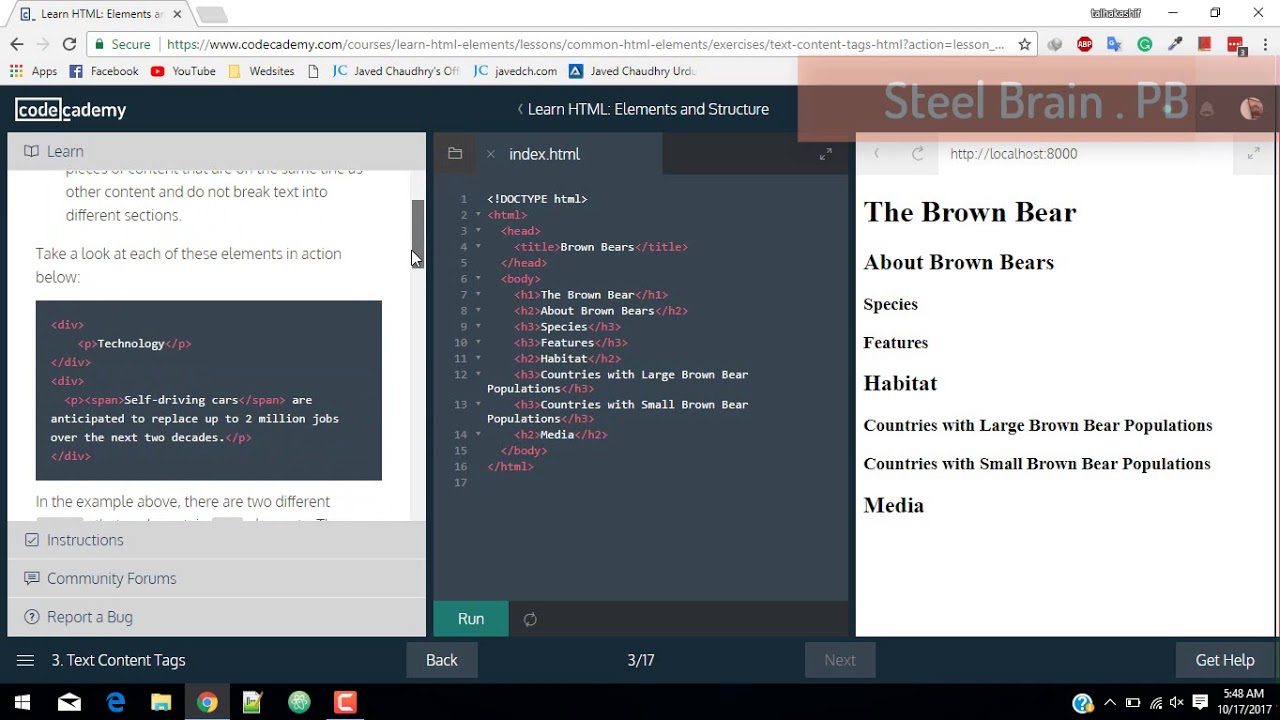Click the Codecademy logo

(70, 109)
